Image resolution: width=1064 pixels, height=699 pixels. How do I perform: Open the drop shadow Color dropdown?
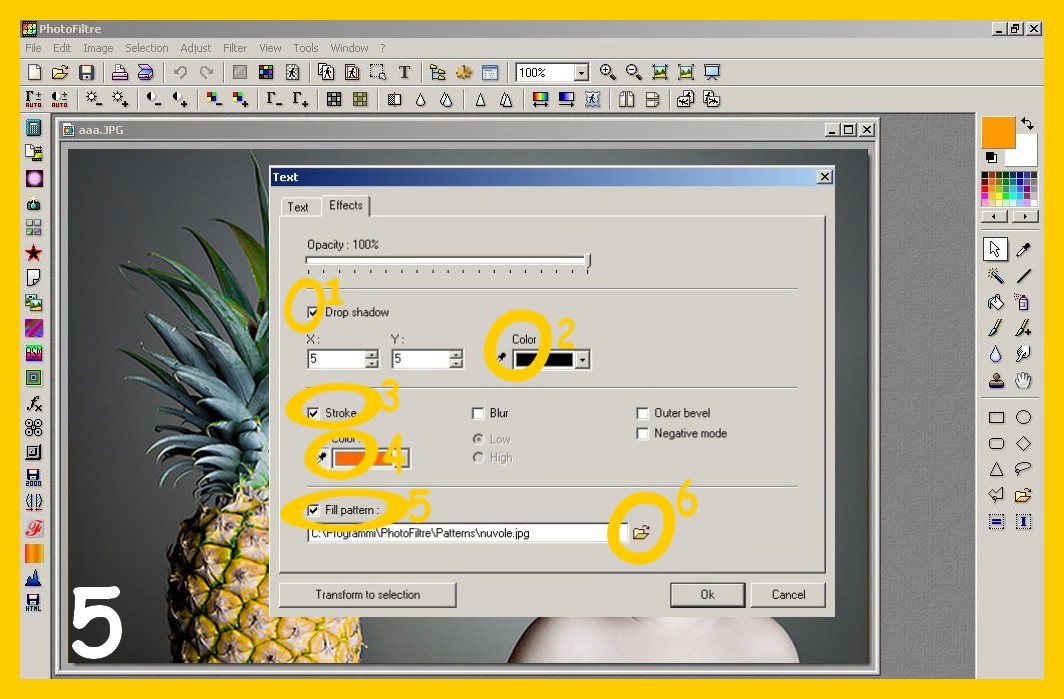[x=583, y=360]
